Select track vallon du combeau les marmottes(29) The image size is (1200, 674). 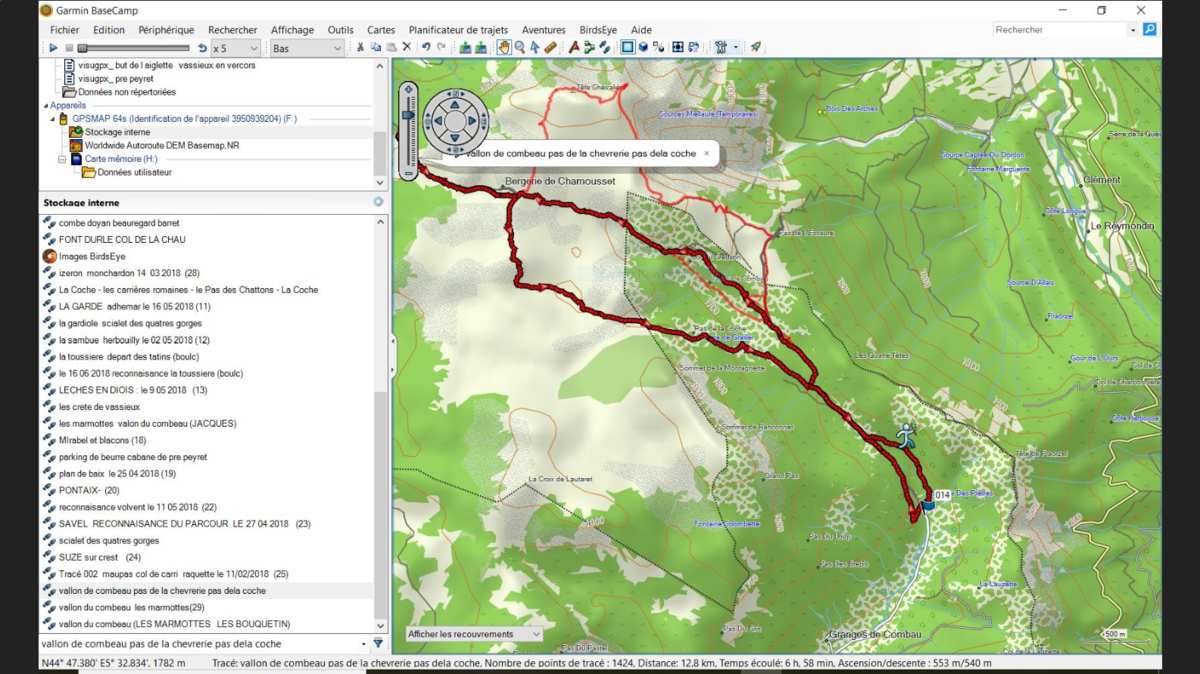tap(131, 607)
